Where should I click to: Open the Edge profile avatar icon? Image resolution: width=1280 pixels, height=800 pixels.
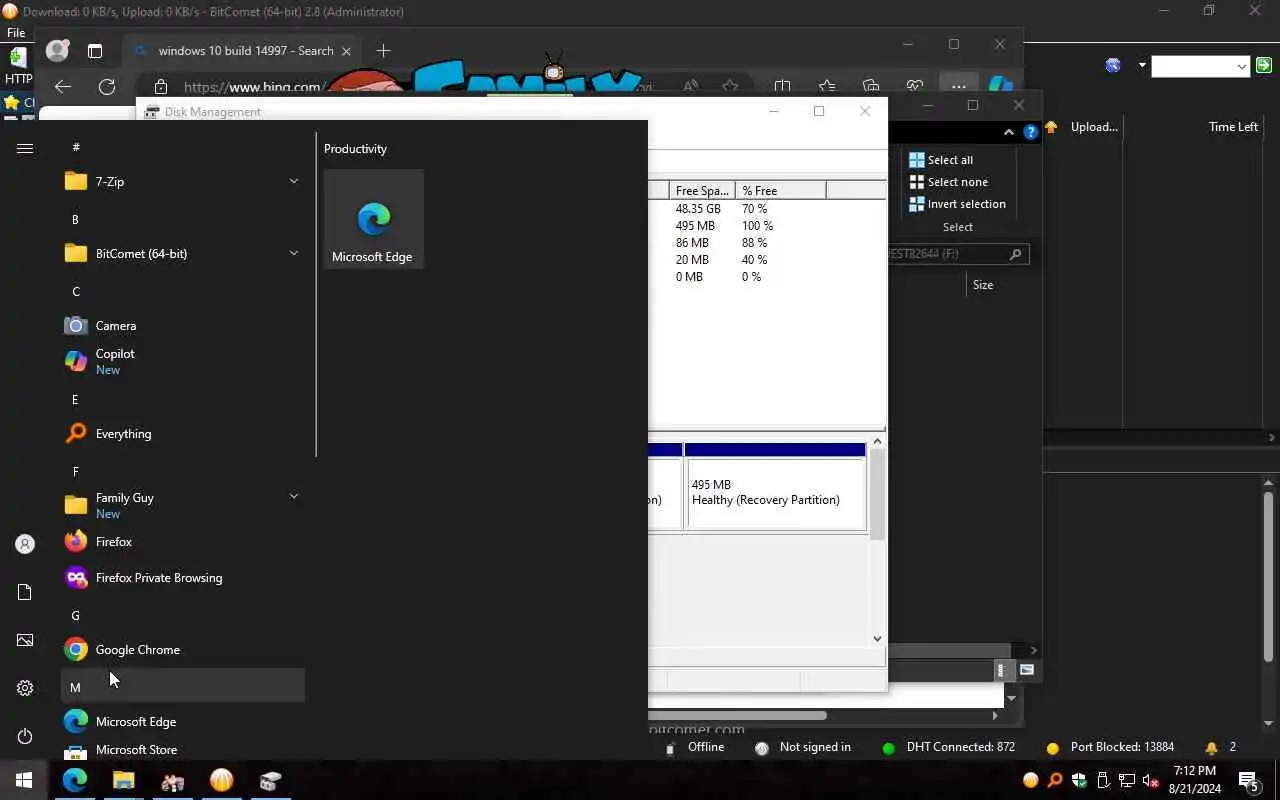tap(58, 50)
